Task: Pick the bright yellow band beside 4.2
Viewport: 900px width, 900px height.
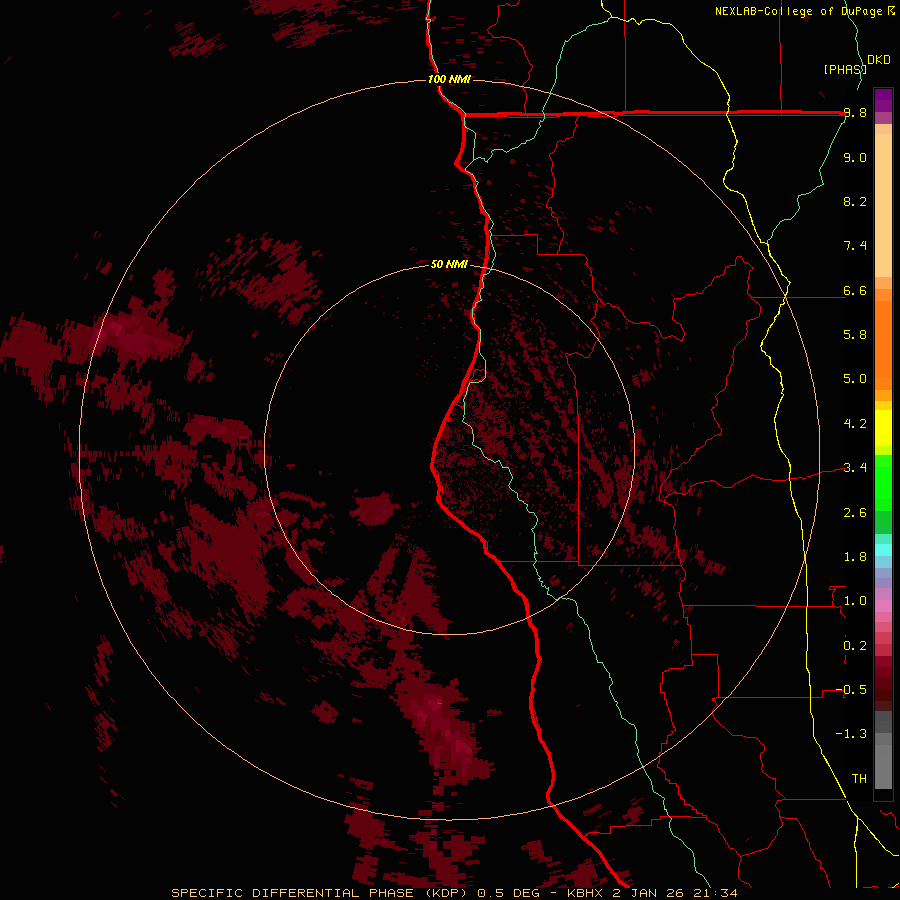Action: [x=883, y=428]
